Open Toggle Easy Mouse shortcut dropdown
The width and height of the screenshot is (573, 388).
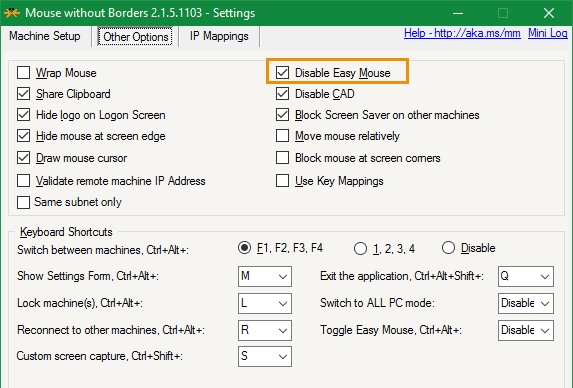(x=525, y=330)
